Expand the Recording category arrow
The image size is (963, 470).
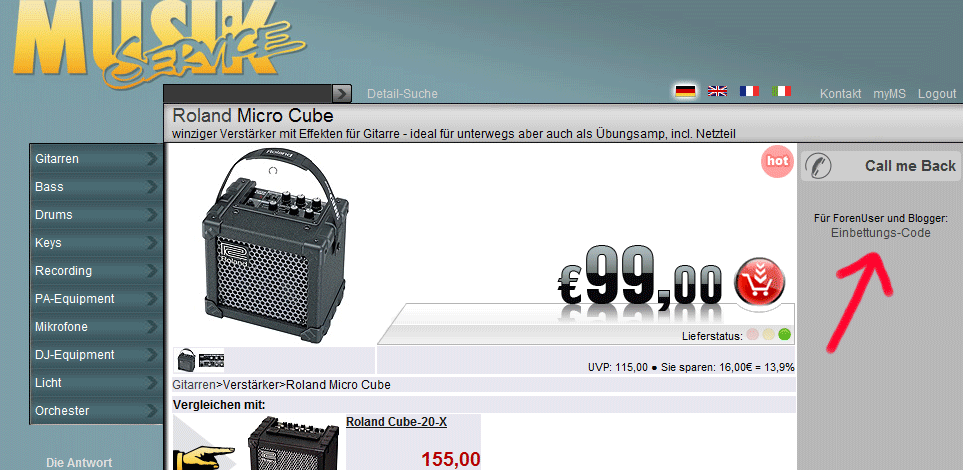152,271
